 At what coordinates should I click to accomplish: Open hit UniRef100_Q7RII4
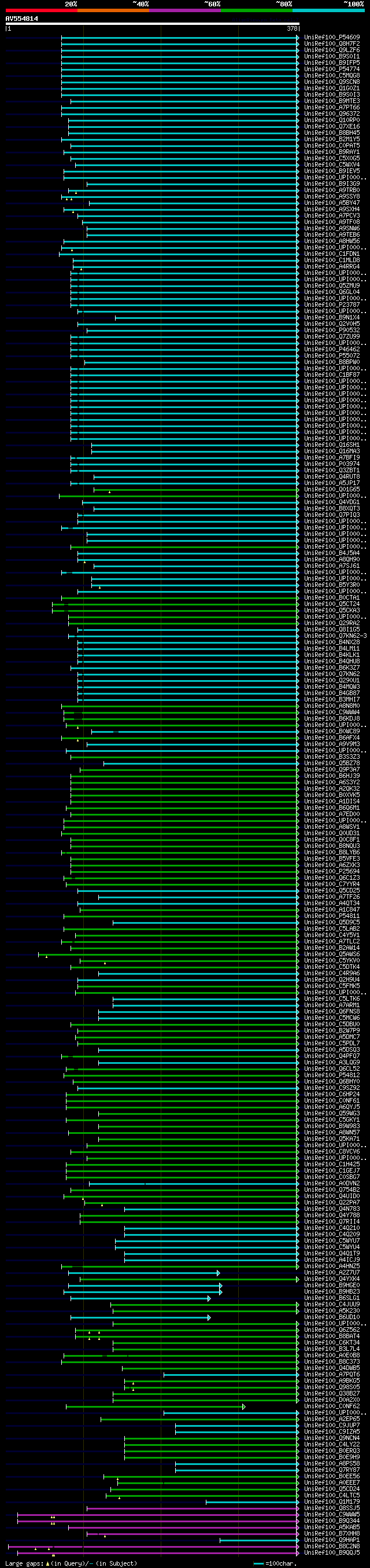click(x=332, y=1222)
